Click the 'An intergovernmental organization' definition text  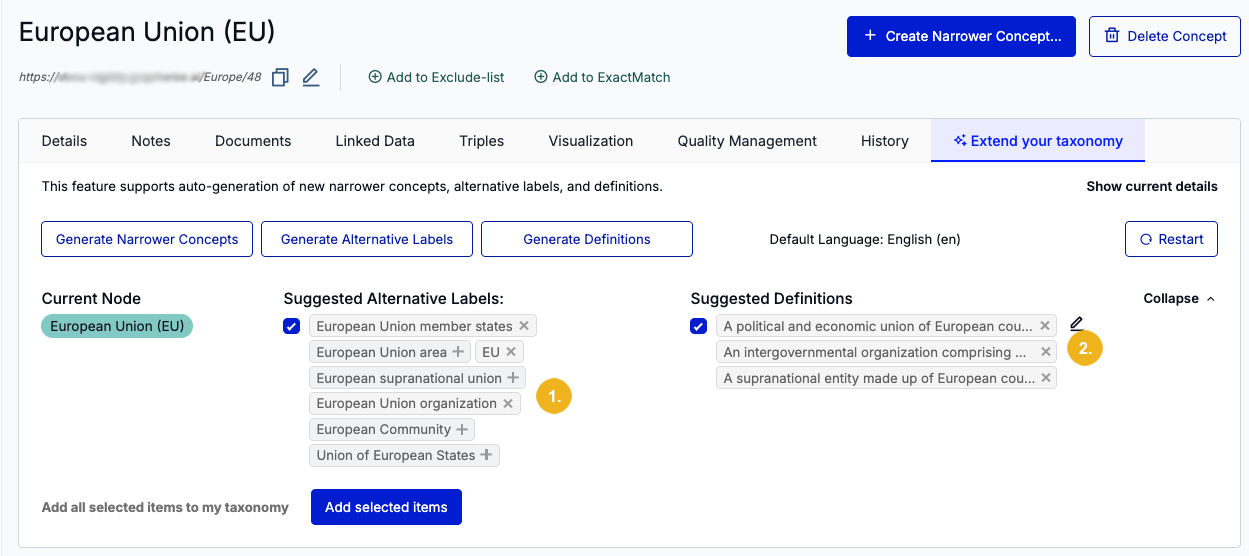click(x=875, y=352)
